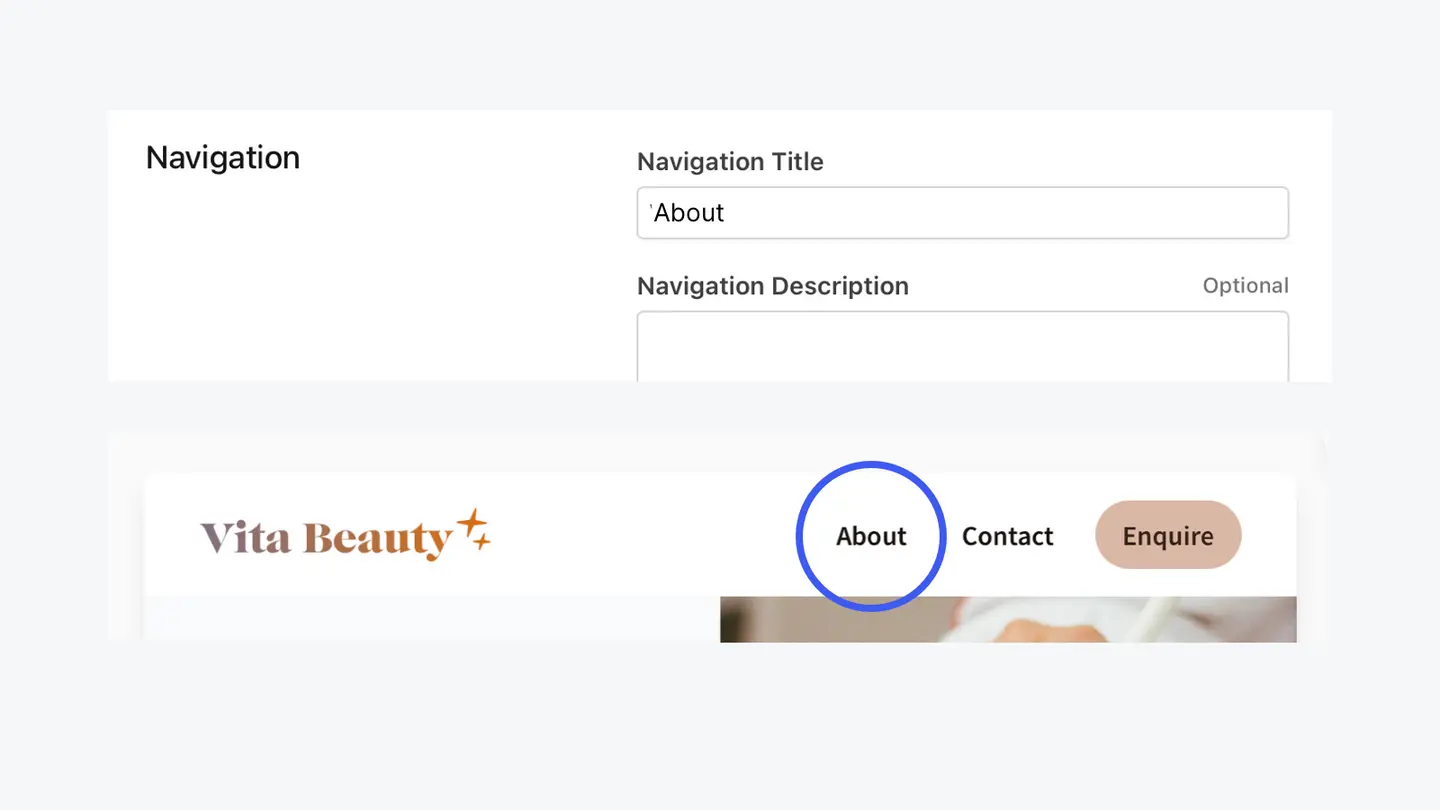Click the "Optional" hint text

[1245, 286]
